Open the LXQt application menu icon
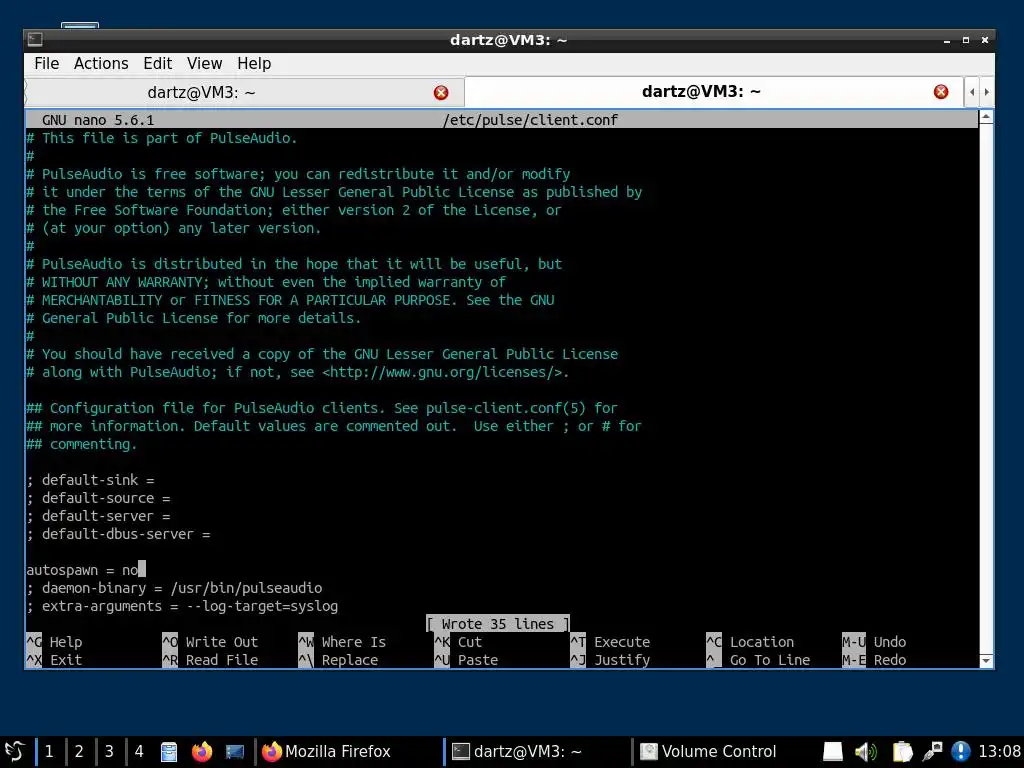Screen dimensions: 1024x768 click(14, 751)
